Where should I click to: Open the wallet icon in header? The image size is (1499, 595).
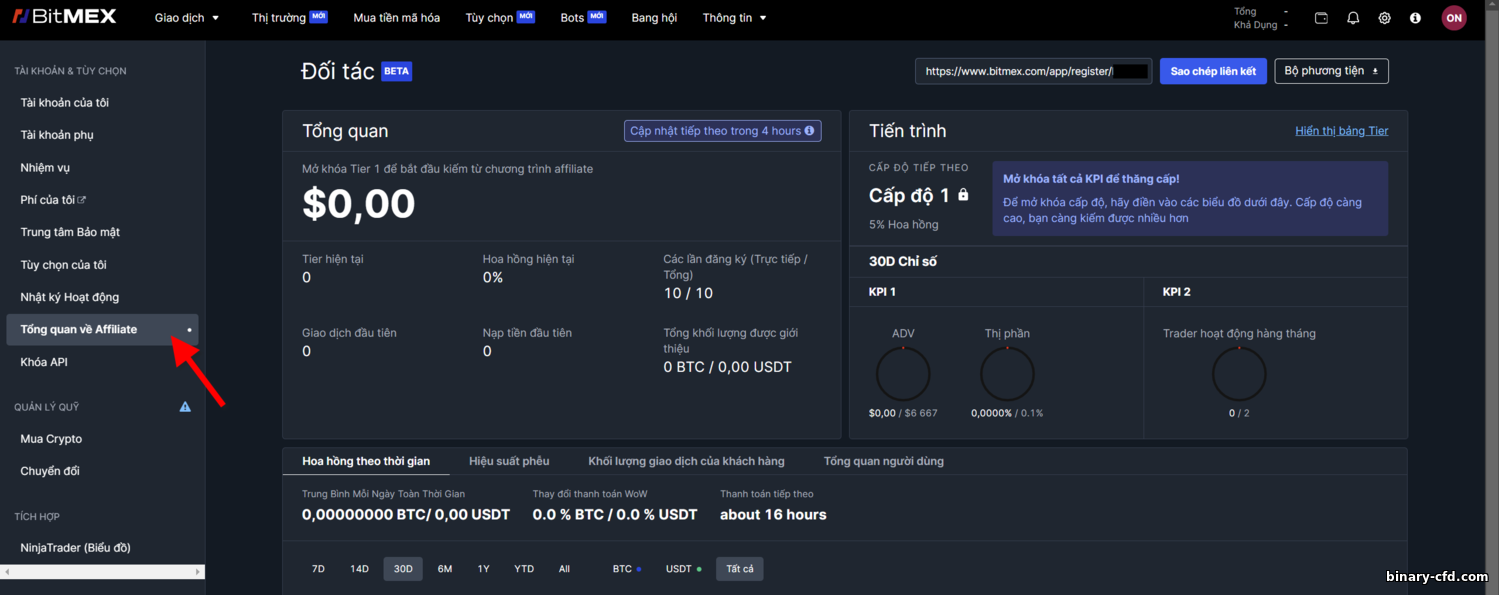click(x=1321, y=18)
